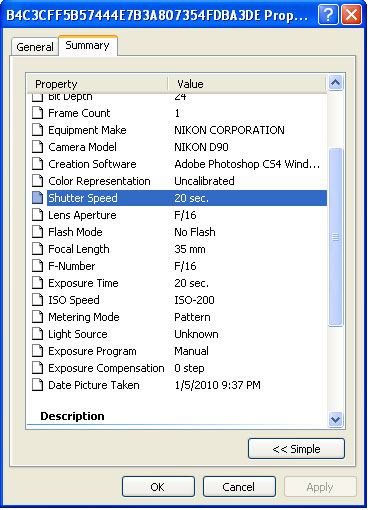Close the Properties dialog window
The width and height of the screenshot is (370, 510).
pyautogui.click(x=352, y=15)
